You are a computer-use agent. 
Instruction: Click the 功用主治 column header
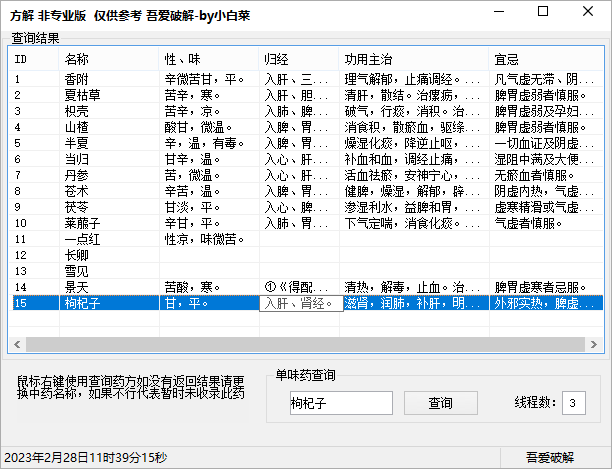pyautogui.click(x=412, y=60)
